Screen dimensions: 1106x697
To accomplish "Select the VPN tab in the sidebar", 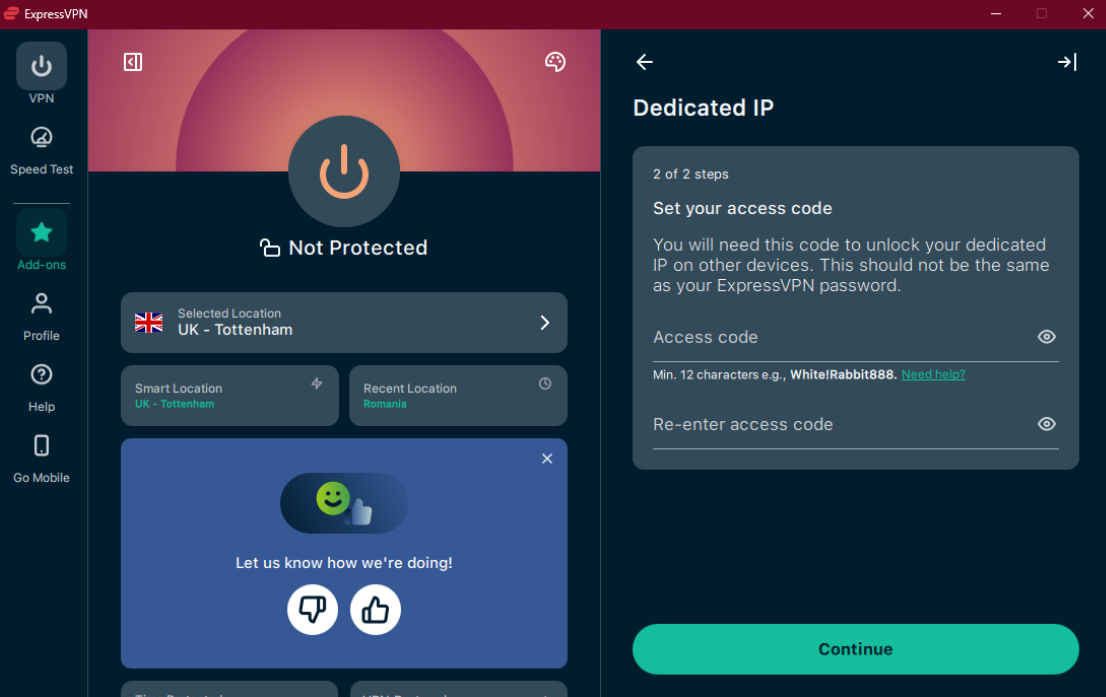I will pyautogui.click(x=41, y=74).
